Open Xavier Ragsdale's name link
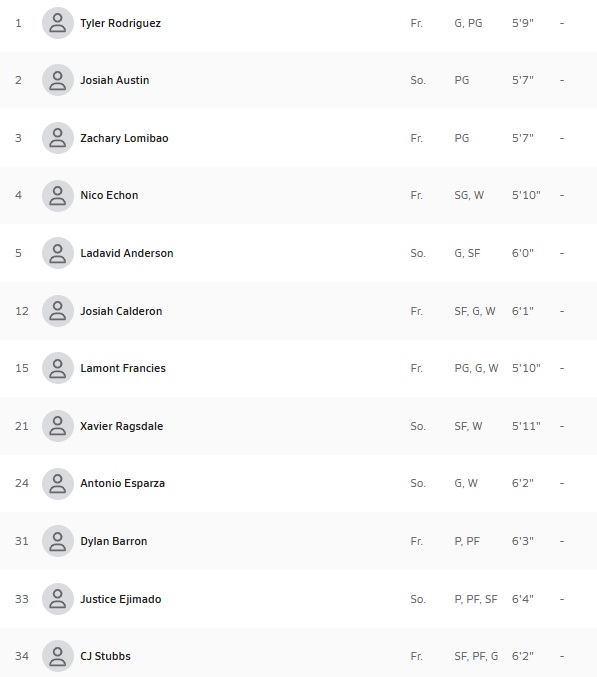 click(x=122, y=426)
